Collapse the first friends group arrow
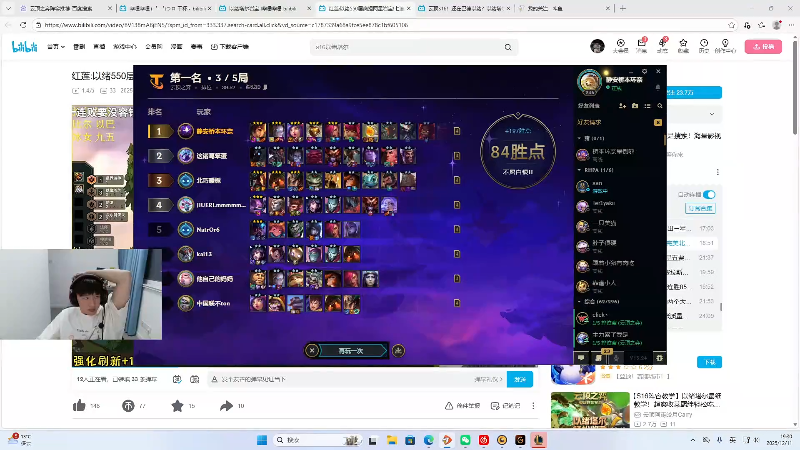Screen dimensions: 800x450 coord(579,138)
